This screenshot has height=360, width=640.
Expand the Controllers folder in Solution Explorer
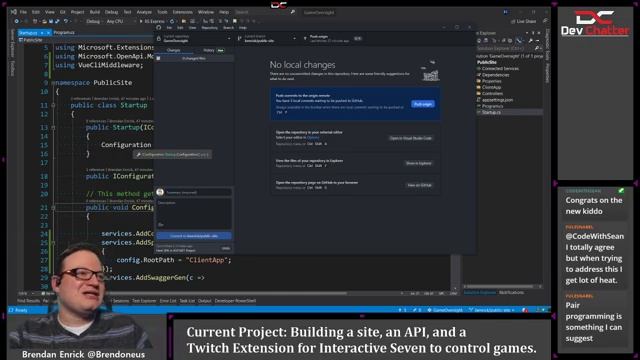pyautogui.click(x=492, y=93)
